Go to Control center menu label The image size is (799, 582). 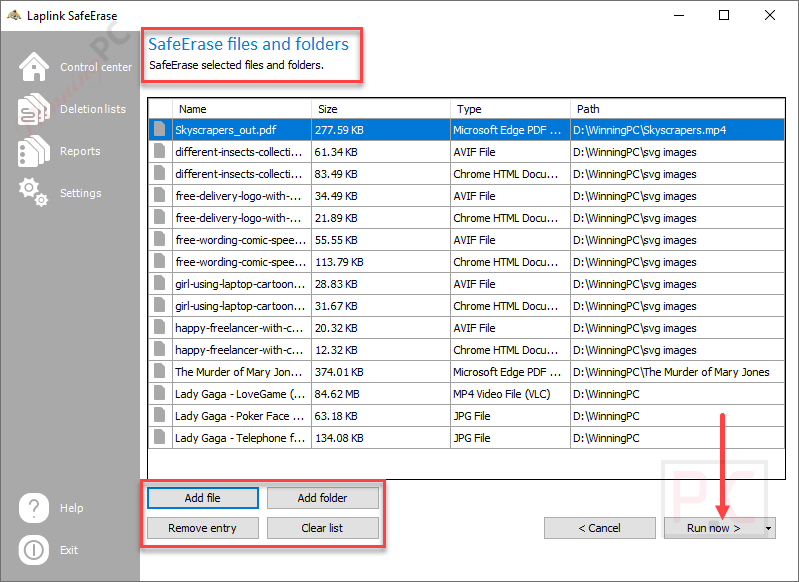click(x=96, y=67)
